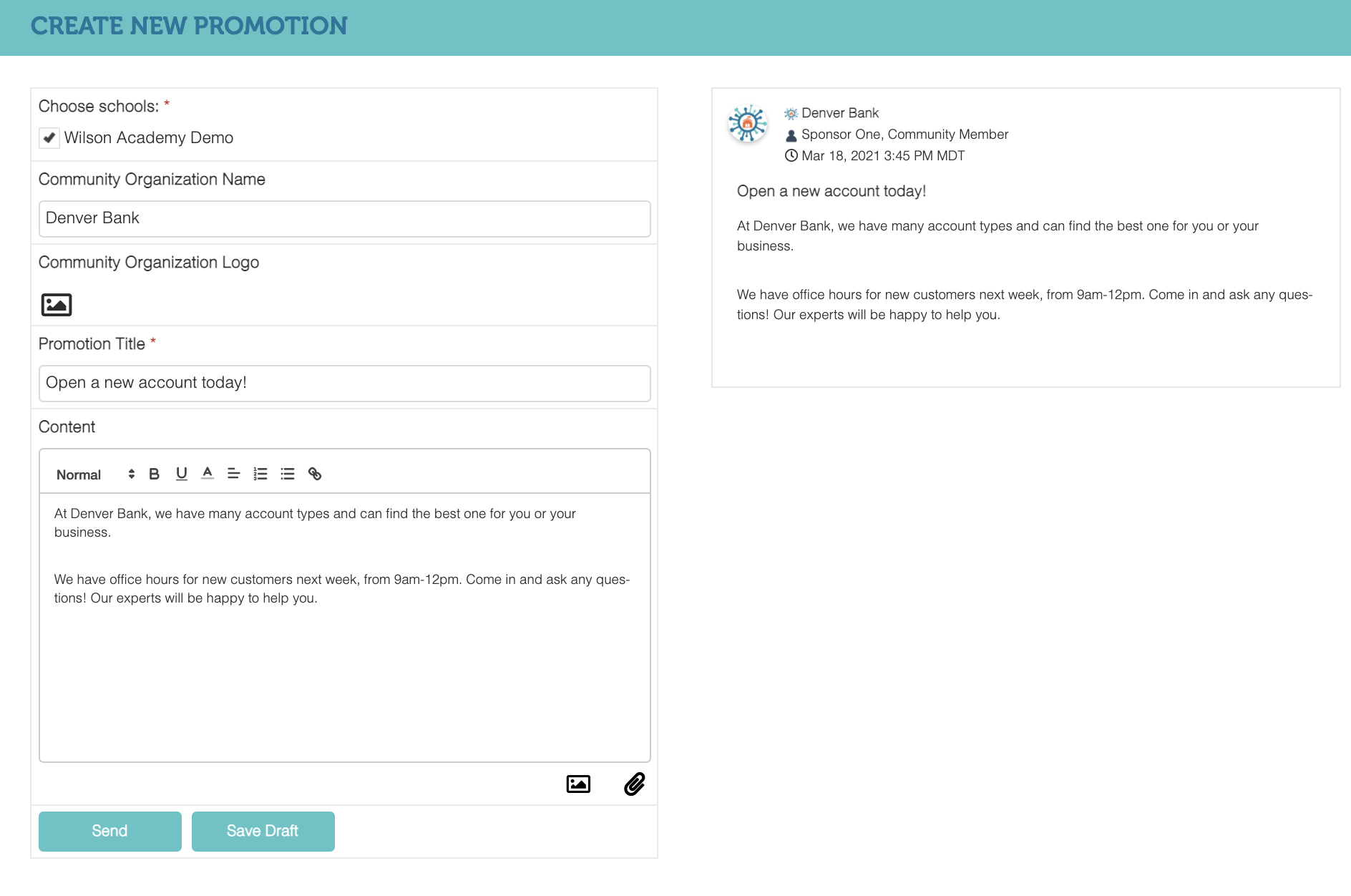This screenshot has height=896, width=1351.
Task: Click the small logo icon beside Denver Bank
Action: pos(791,114)
